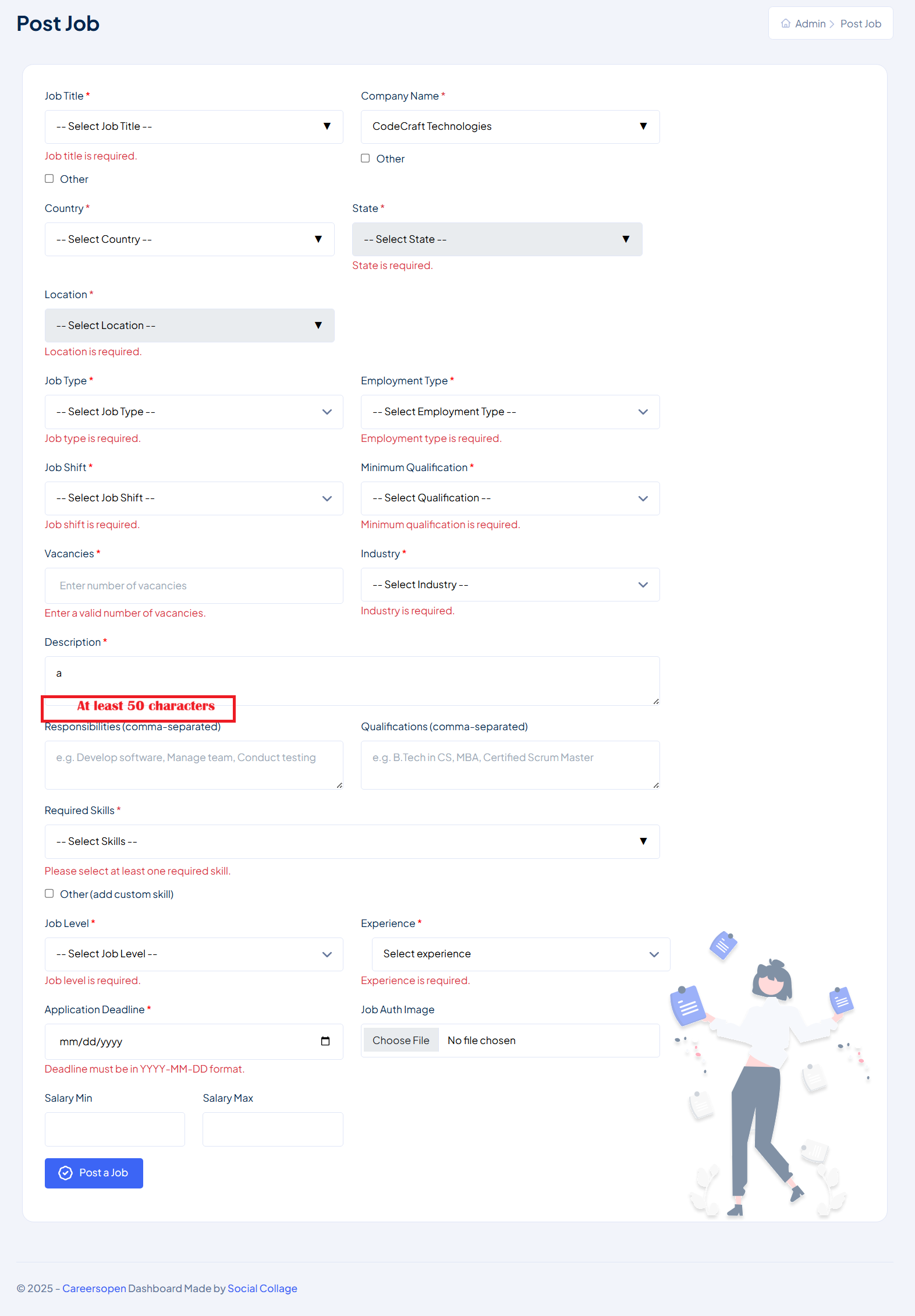Go to Admin in the breadcrumb

pos(810,23)
